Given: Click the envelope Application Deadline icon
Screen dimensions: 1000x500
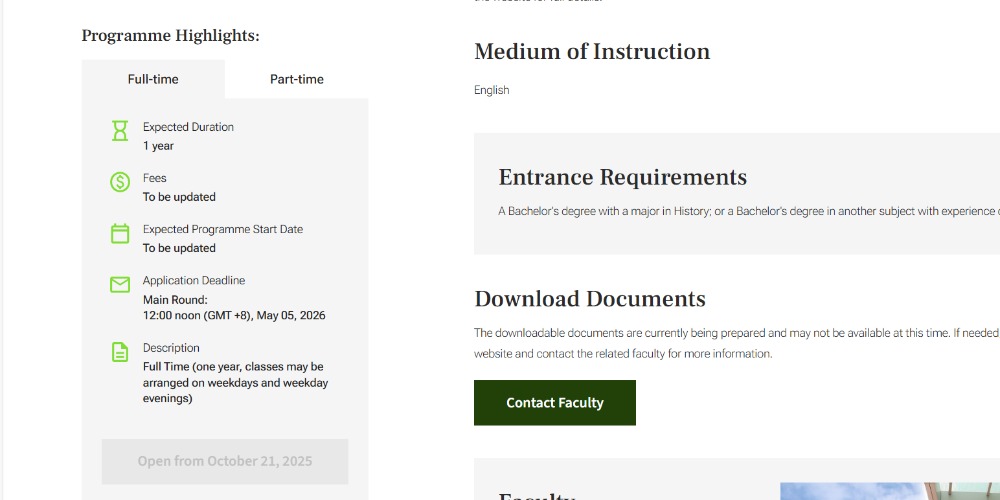Looking at the screenshot, I should [x=120, y=285].
